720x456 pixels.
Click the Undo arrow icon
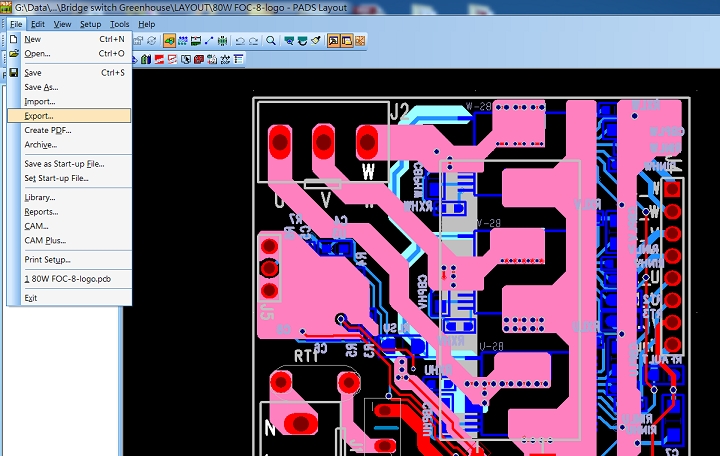click(x=240, y=41)
